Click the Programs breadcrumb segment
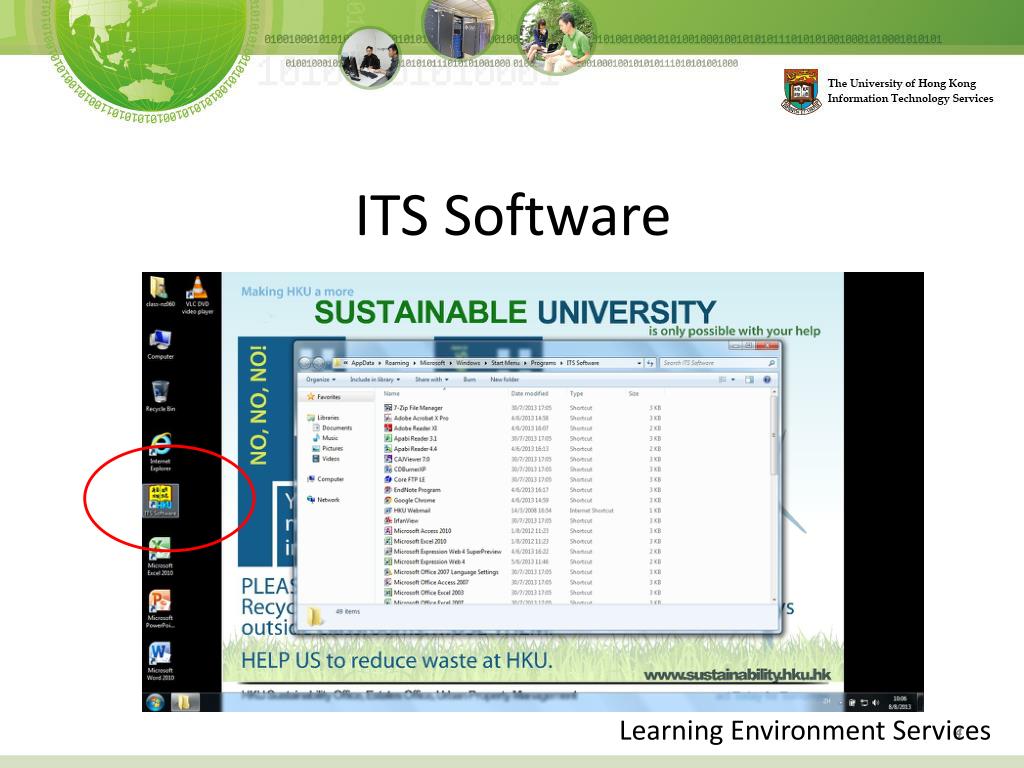 coord(543,363)
